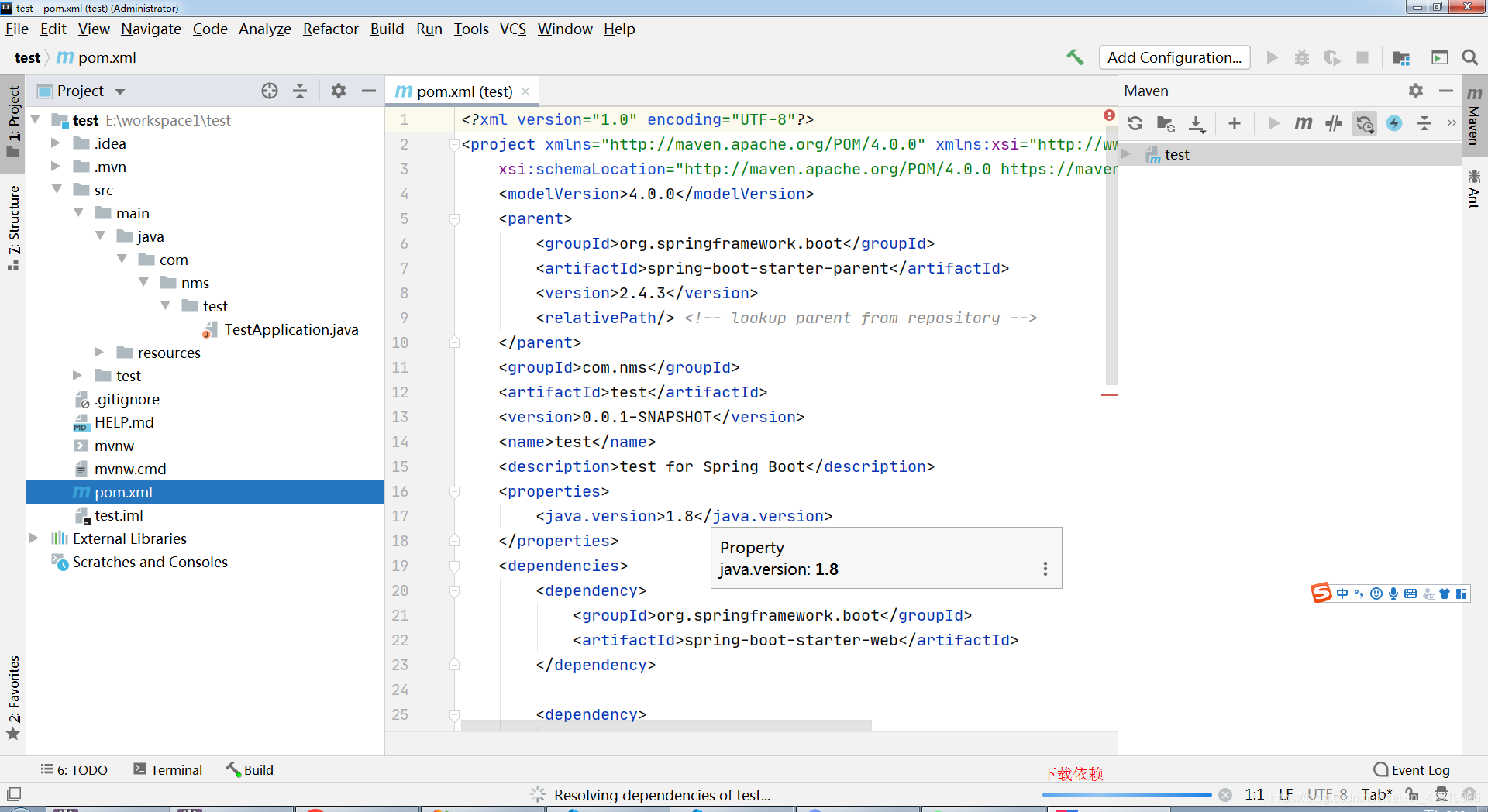This screenshot has width=1488, height=812.
Task: Collapse the src folder
Action: (56, 189)
